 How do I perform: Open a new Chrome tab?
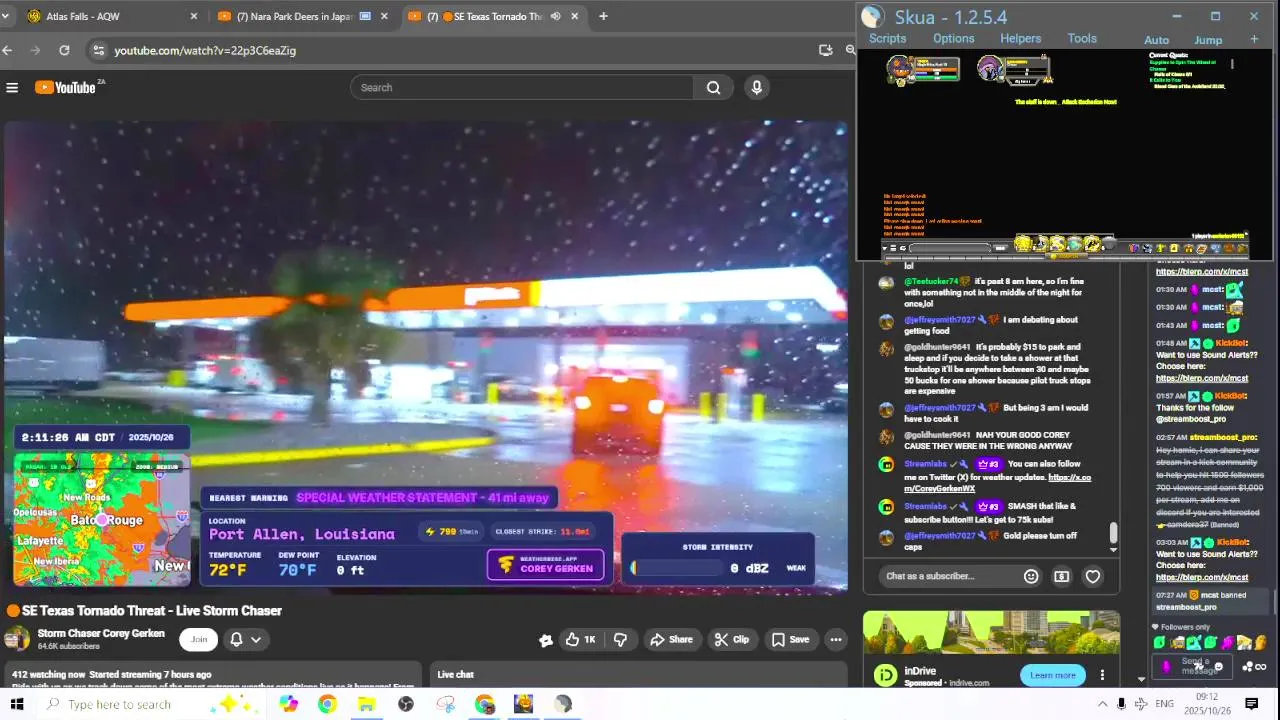tap(603, 16)
